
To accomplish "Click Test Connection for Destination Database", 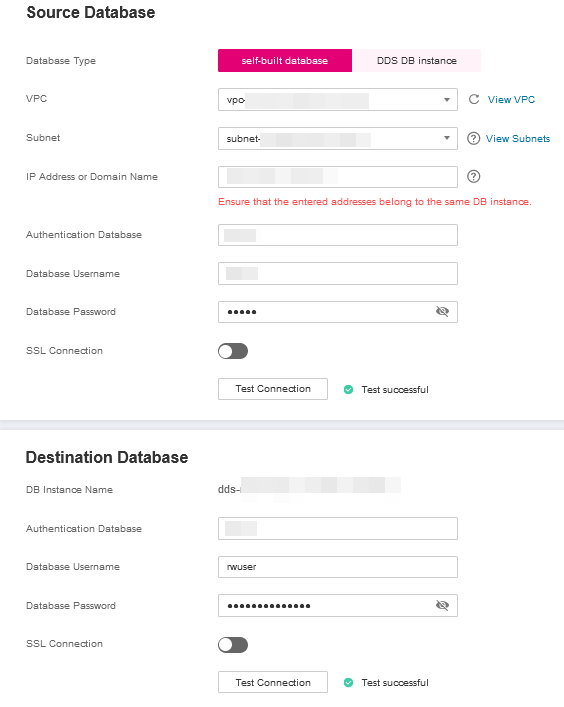I will [x=273, y=682].
